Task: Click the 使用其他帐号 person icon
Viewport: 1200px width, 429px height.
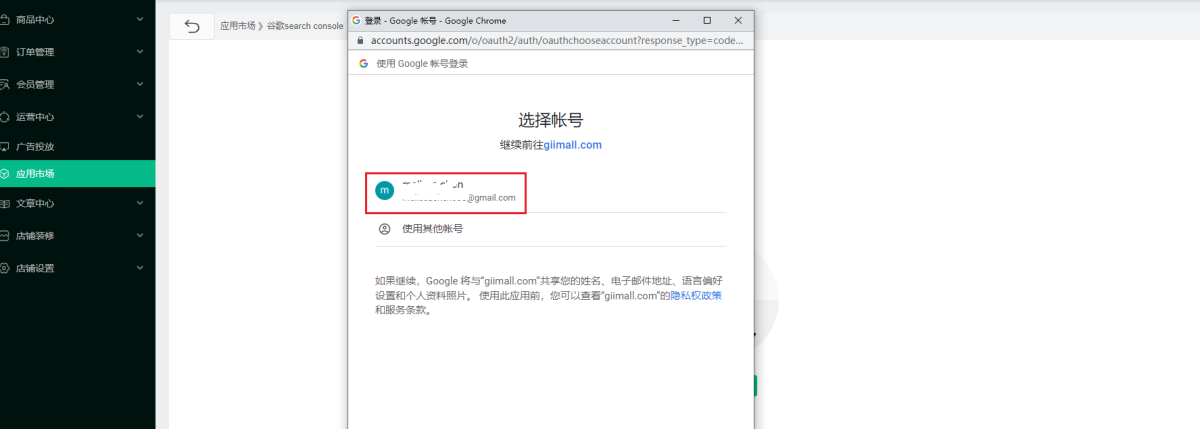Action: [384, 229]
